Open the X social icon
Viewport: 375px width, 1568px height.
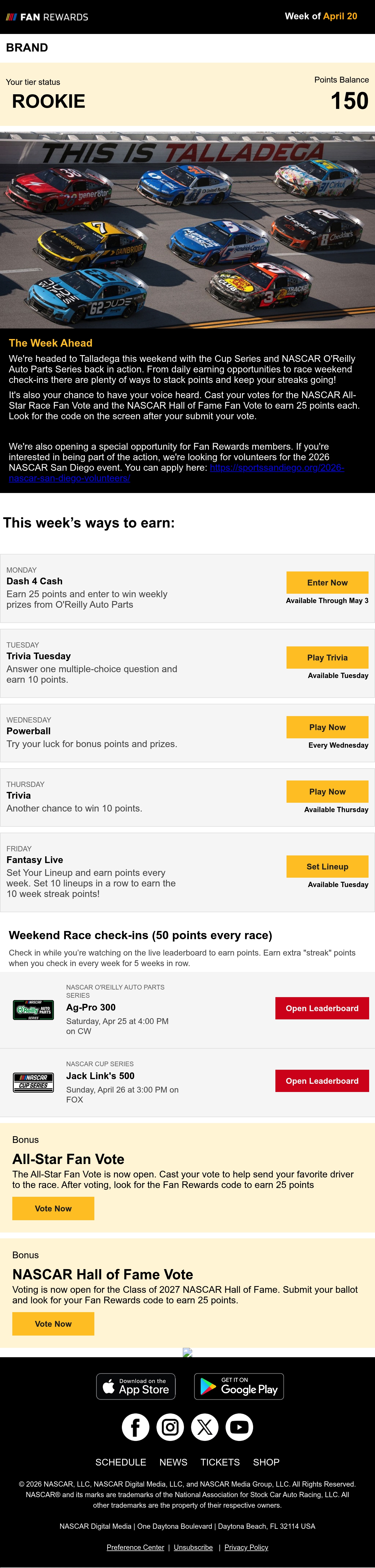[204, 1427]
